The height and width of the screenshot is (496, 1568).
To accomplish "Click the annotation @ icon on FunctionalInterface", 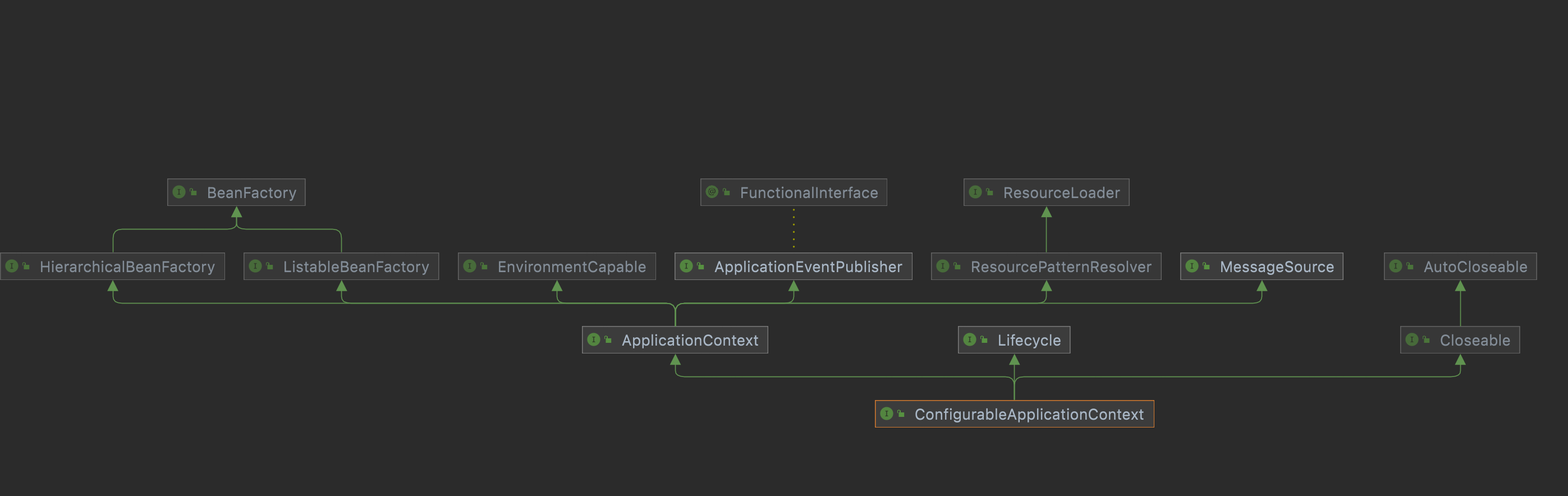I will [x=712, y=192].
